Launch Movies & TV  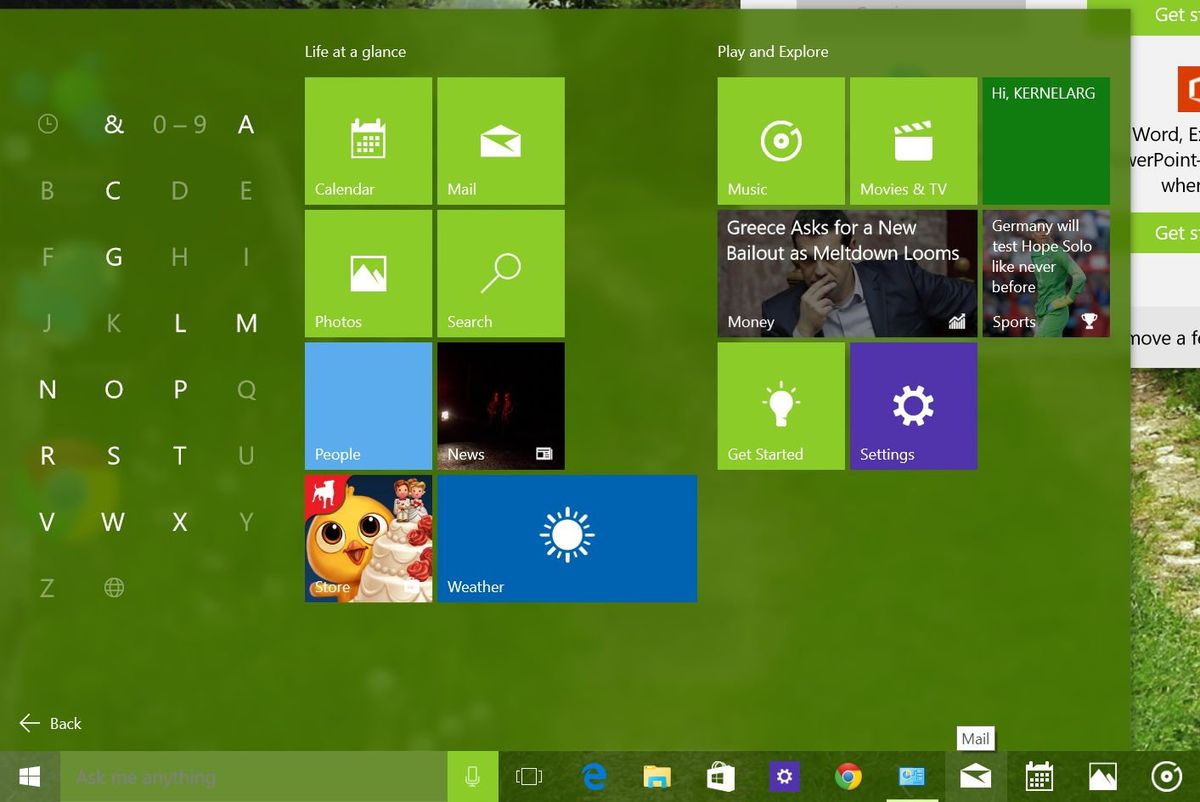(x=913, y=140)
